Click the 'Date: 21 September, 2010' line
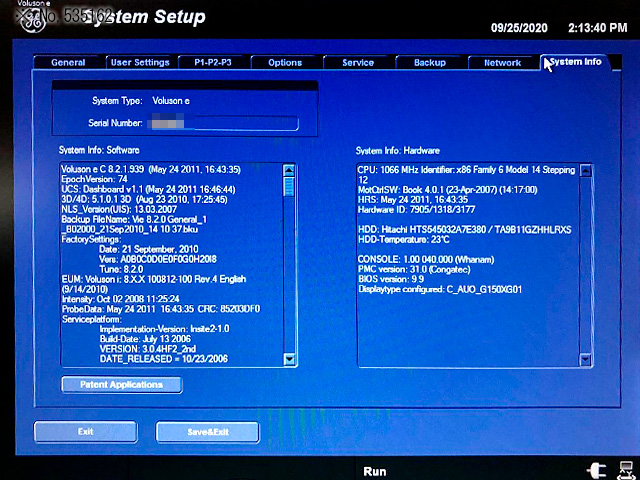The image size is (640, 480). 149,249
